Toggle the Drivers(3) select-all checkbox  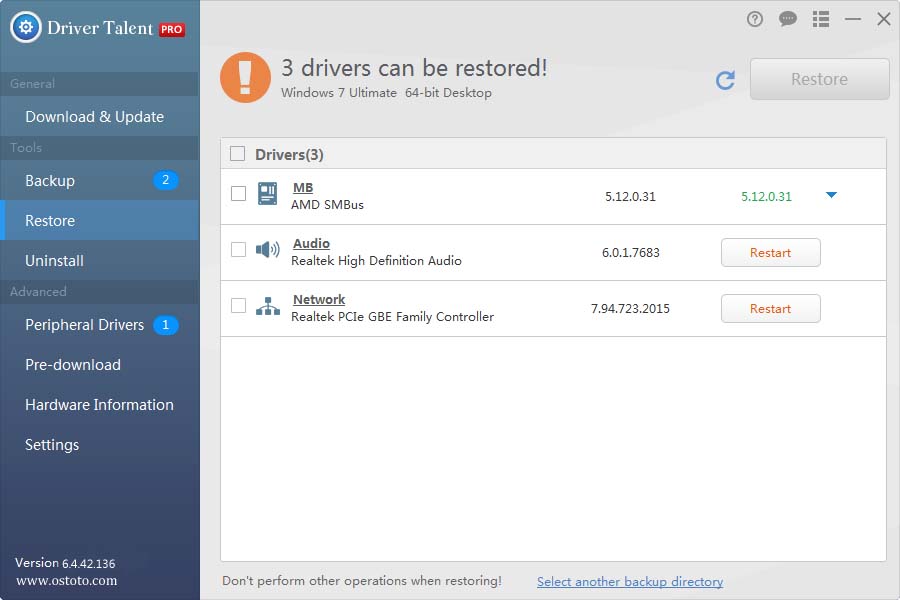[x=238, y=154]
